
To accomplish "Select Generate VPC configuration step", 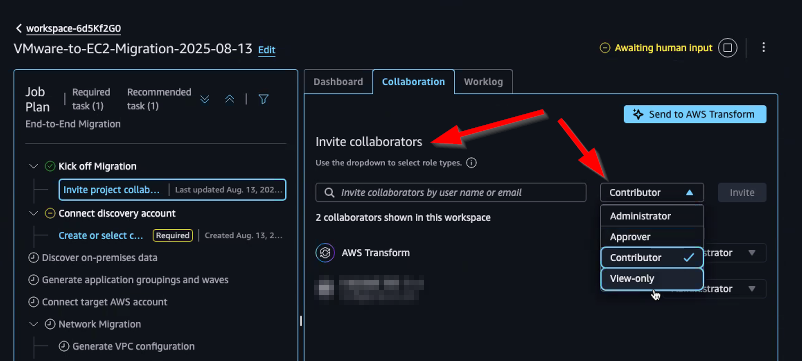I will tap(133, 346).
